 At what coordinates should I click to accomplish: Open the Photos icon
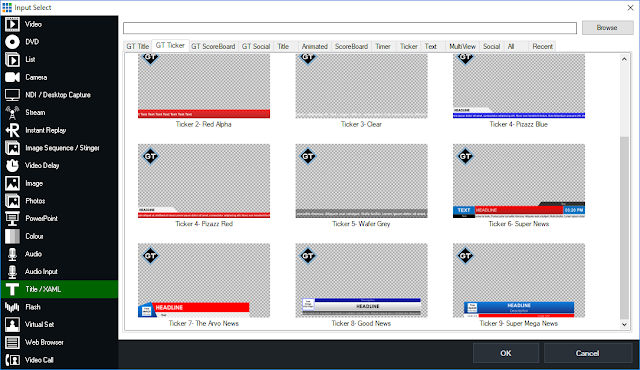(x=12, y=201)
